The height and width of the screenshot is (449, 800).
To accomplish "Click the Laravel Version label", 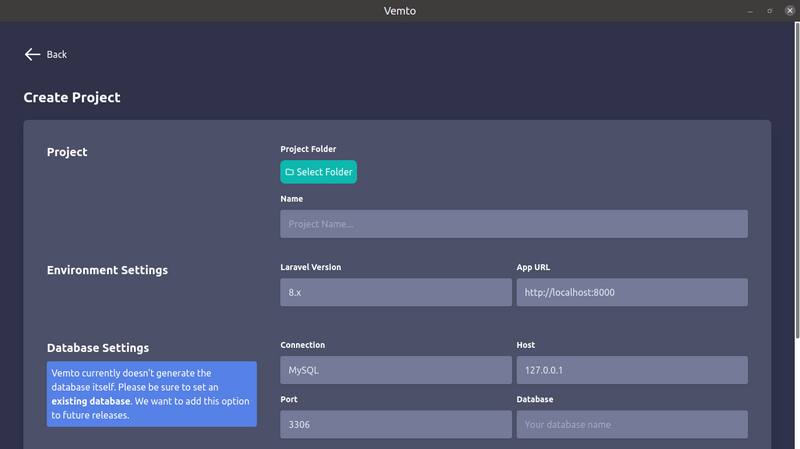I will [x=311, y=267].
